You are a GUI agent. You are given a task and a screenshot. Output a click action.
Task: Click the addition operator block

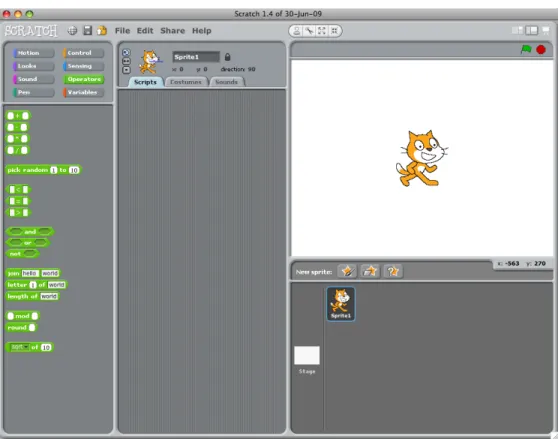coord(18,116)
